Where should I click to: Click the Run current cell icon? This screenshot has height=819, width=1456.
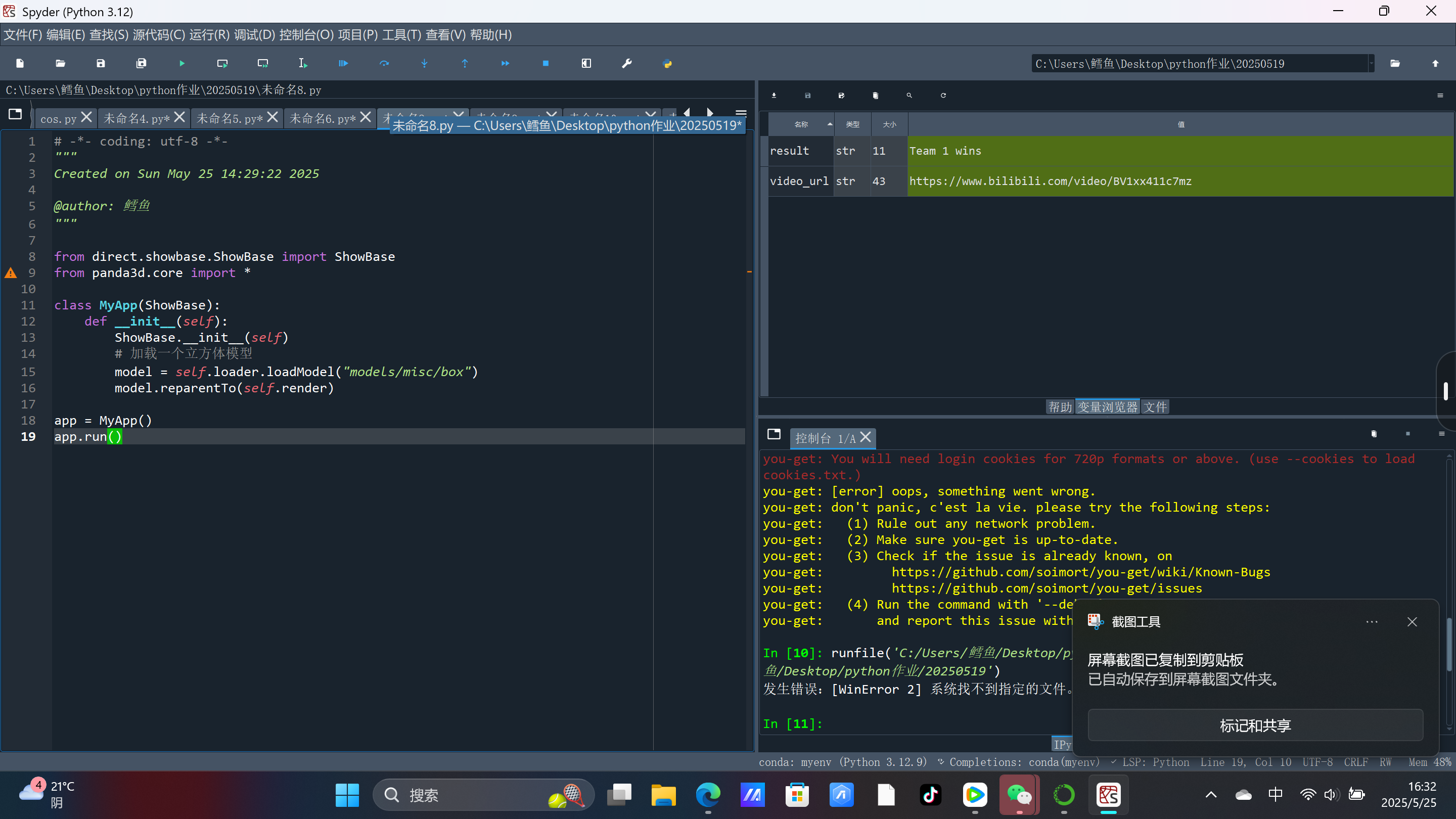tap(222, 63)
